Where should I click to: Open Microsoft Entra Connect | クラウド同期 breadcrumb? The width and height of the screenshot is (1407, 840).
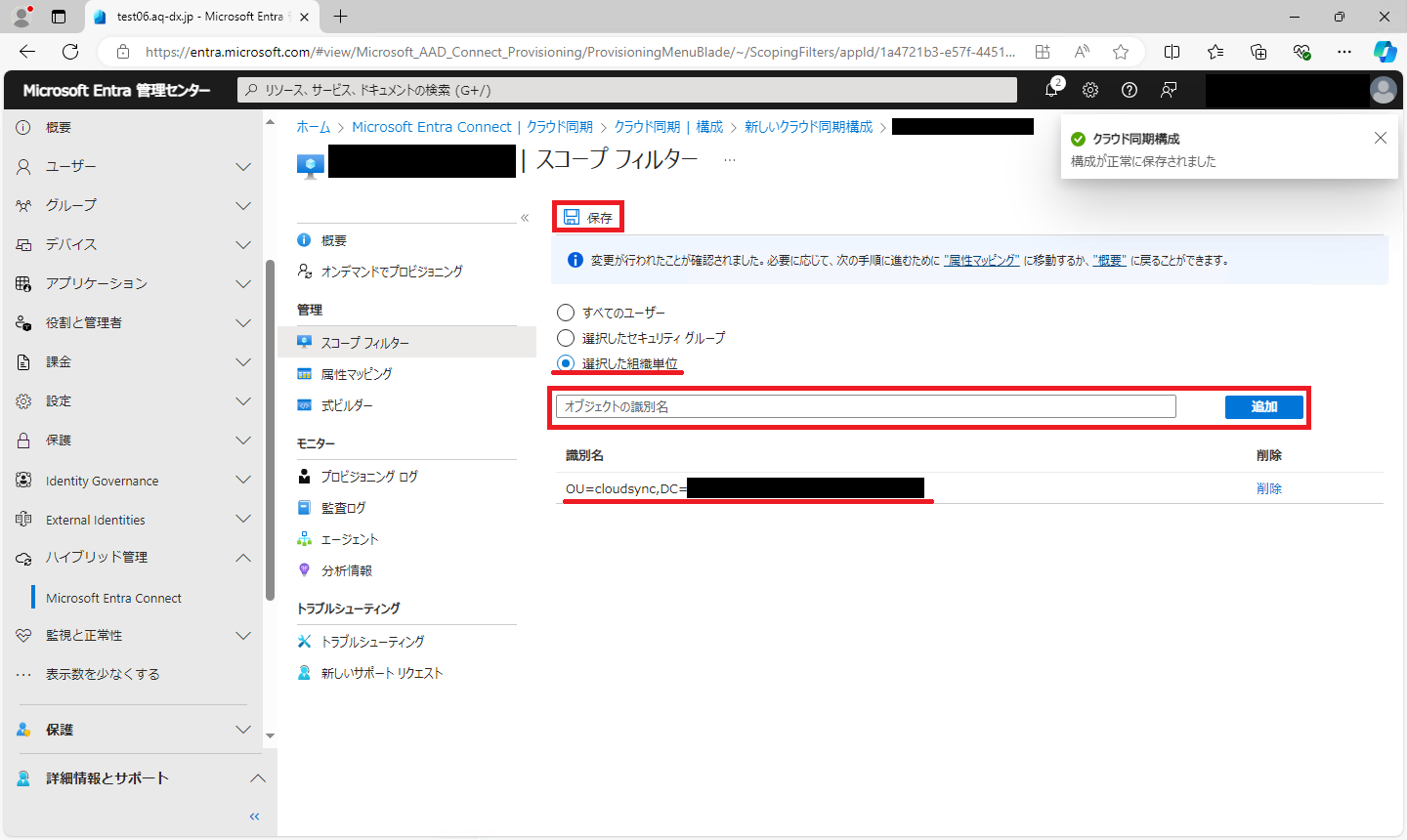[x=472, y=127]
